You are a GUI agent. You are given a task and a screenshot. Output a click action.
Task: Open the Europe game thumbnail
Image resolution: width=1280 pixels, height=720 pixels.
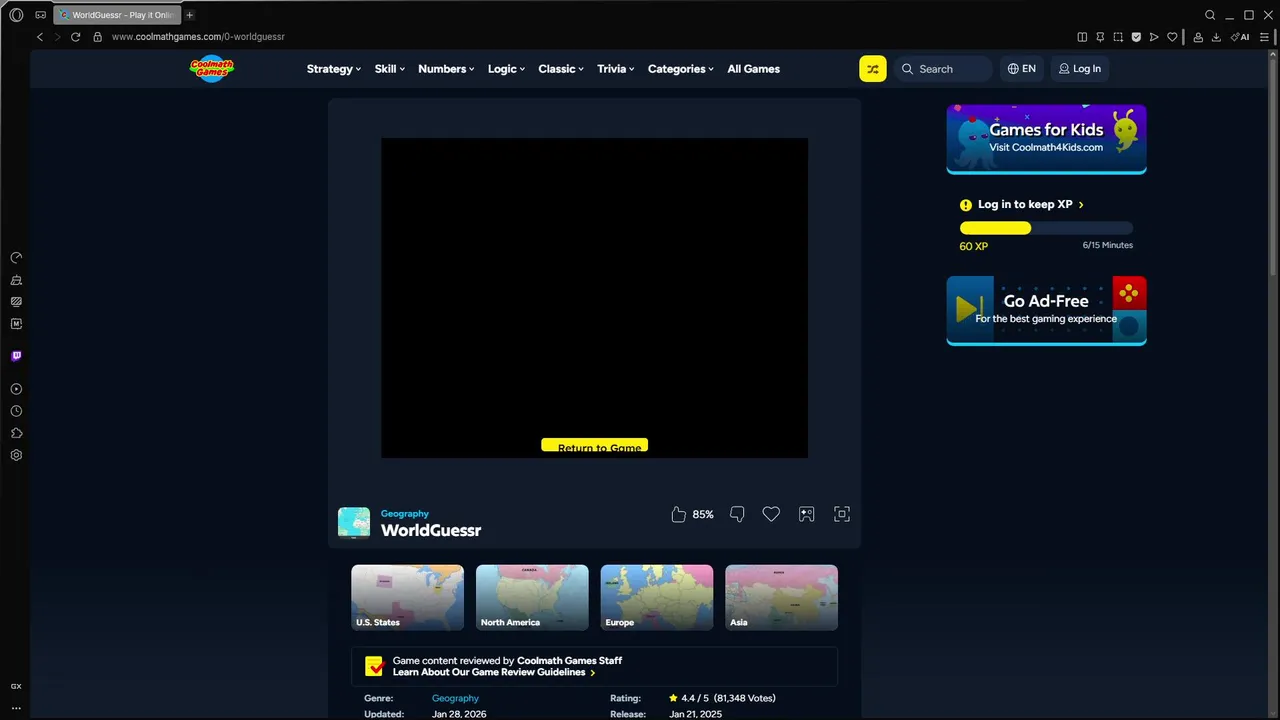[657, 597]
